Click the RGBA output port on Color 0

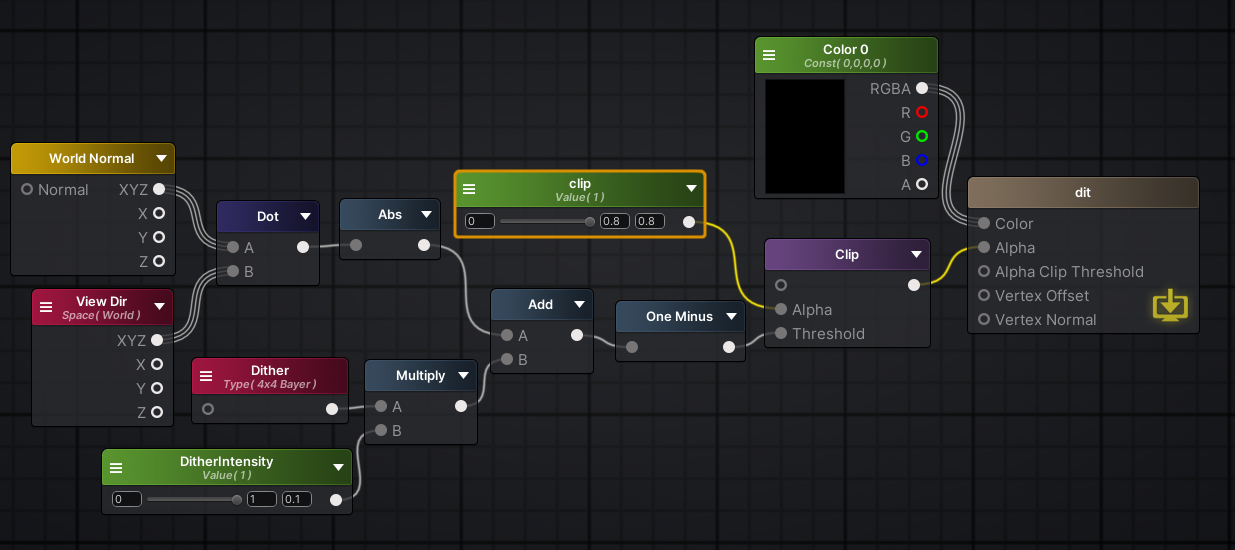(922, 88)
